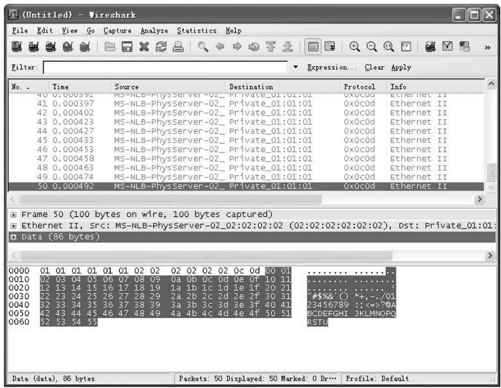Viewport: 501px width, 388px height.
Task: Zoom out toolbar icon
Action: [372, 47]
